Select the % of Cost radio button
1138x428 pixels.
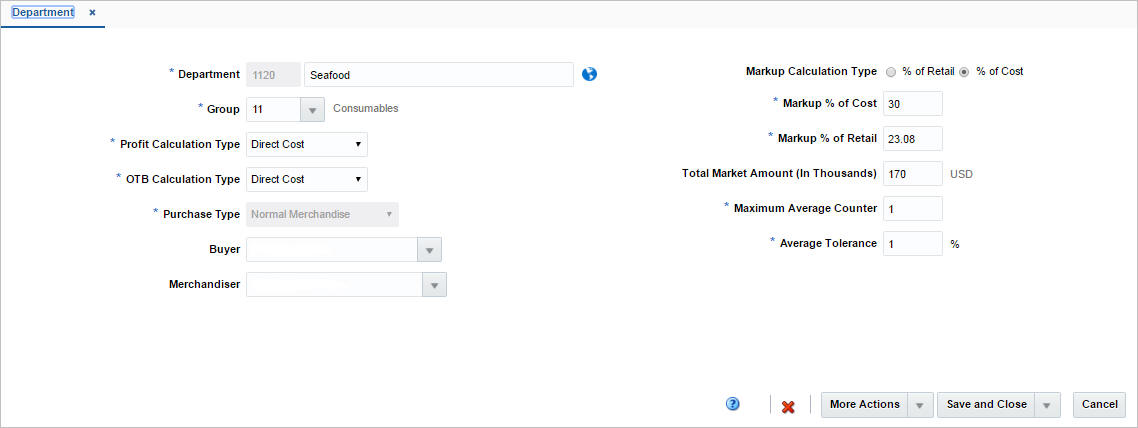point(965,72)
